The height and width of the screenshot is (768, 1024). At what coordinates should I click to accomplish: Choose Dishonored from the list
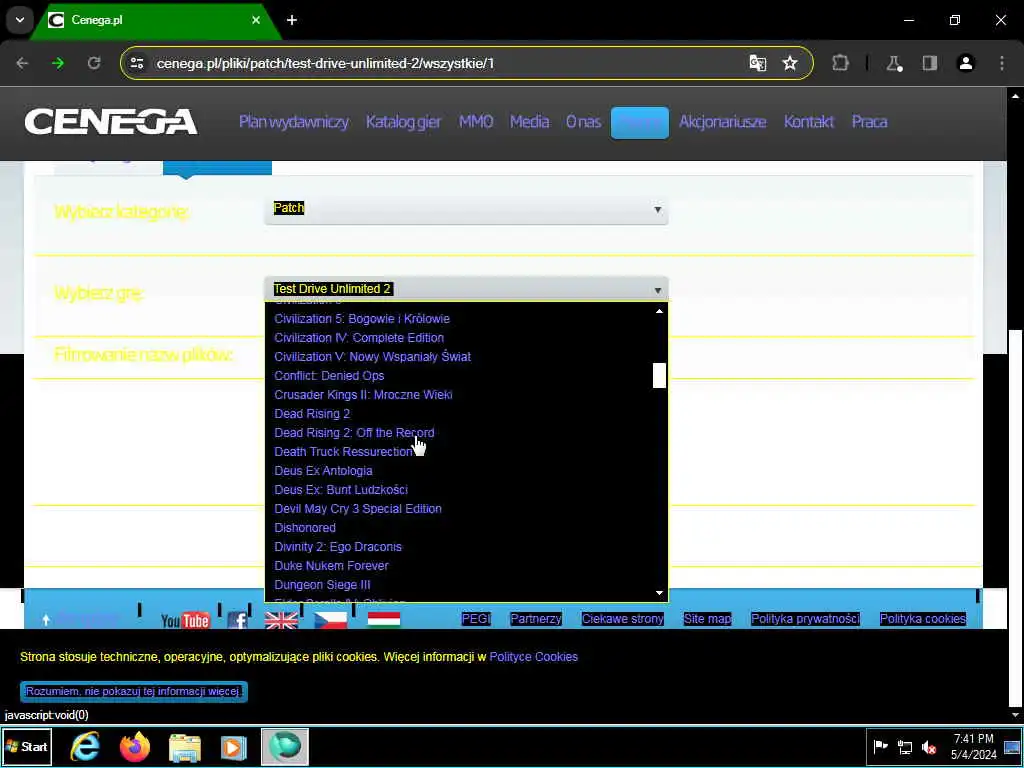[305, 528]
